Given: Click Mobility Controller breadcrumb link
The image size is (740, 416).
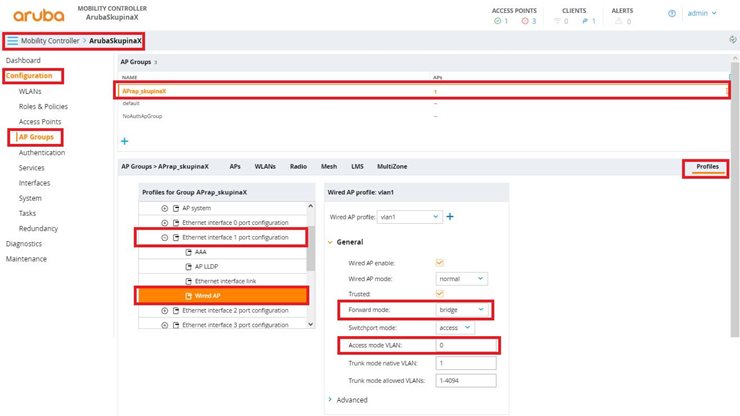Looking at the screenshot, I should click(x=50, y=41).
